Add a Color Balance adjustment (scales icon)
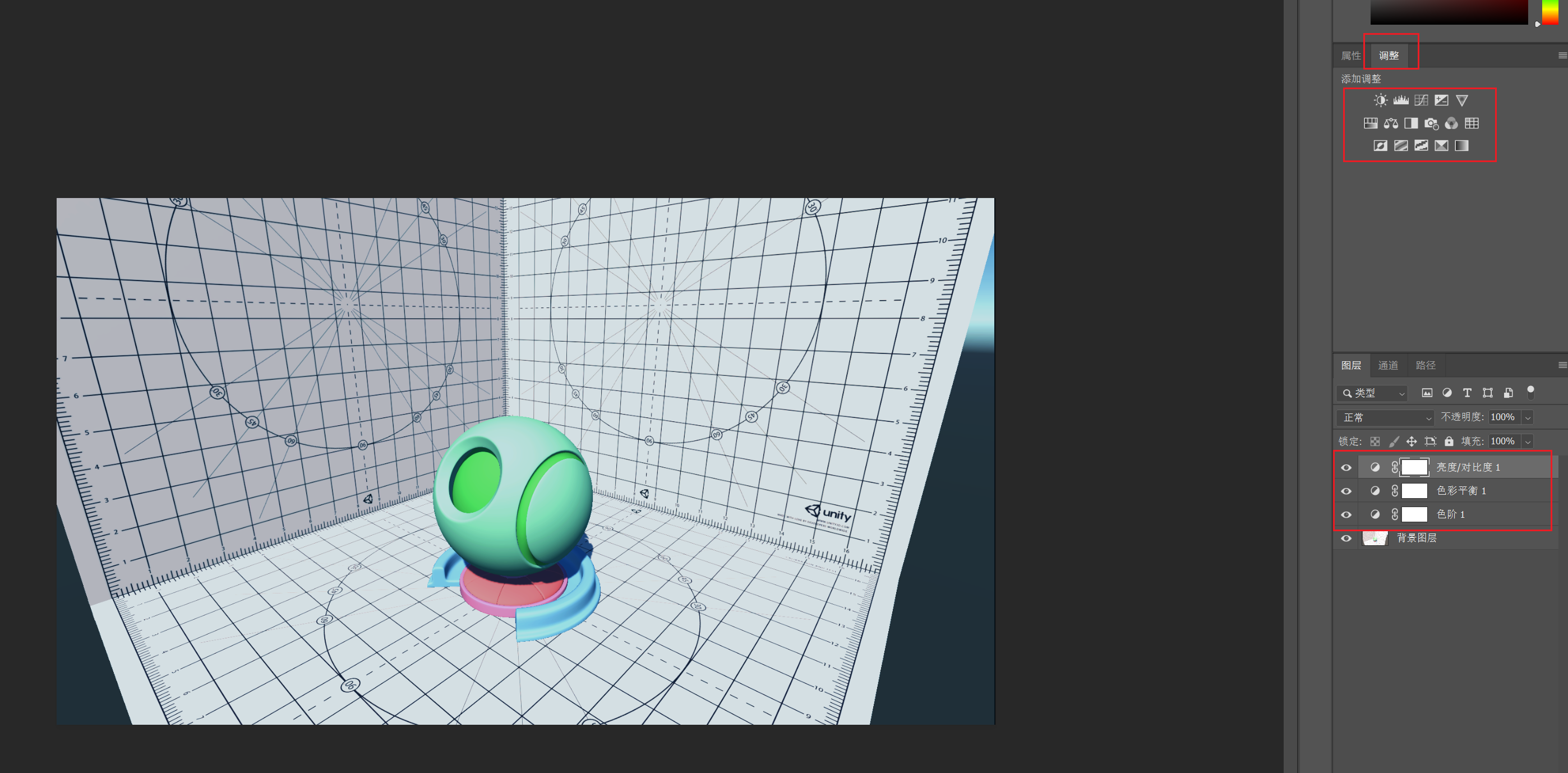 tap(1390, 123)
